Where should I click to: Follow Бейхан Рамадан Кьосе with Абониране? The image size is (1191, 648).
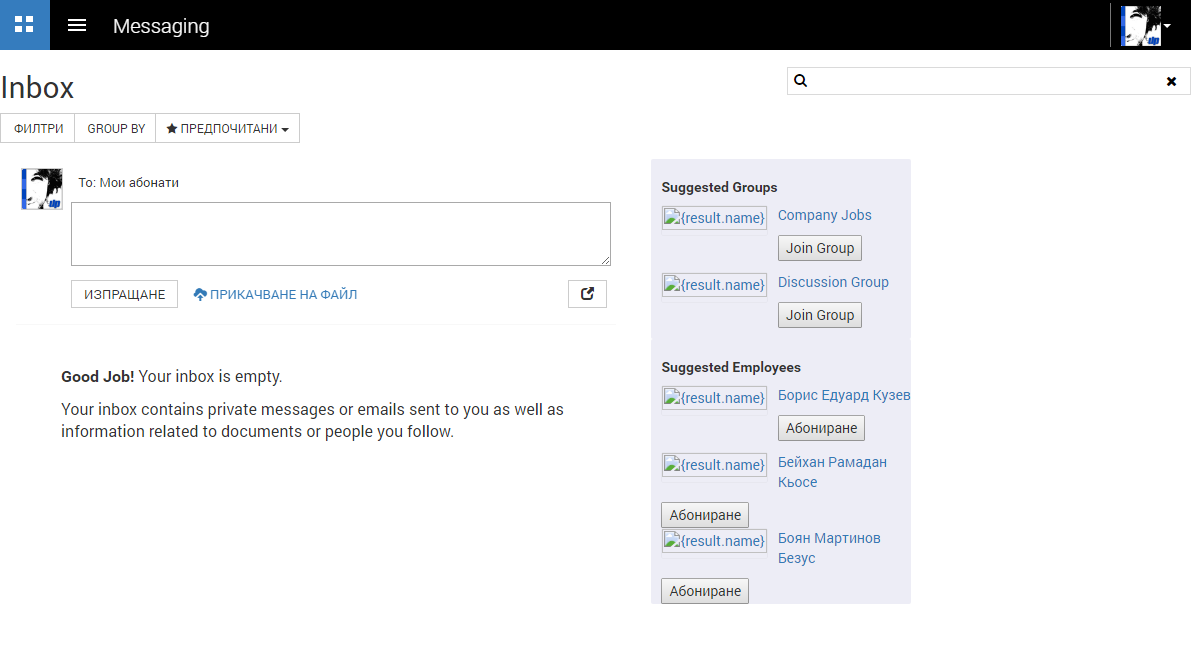[x=705, y=515]
